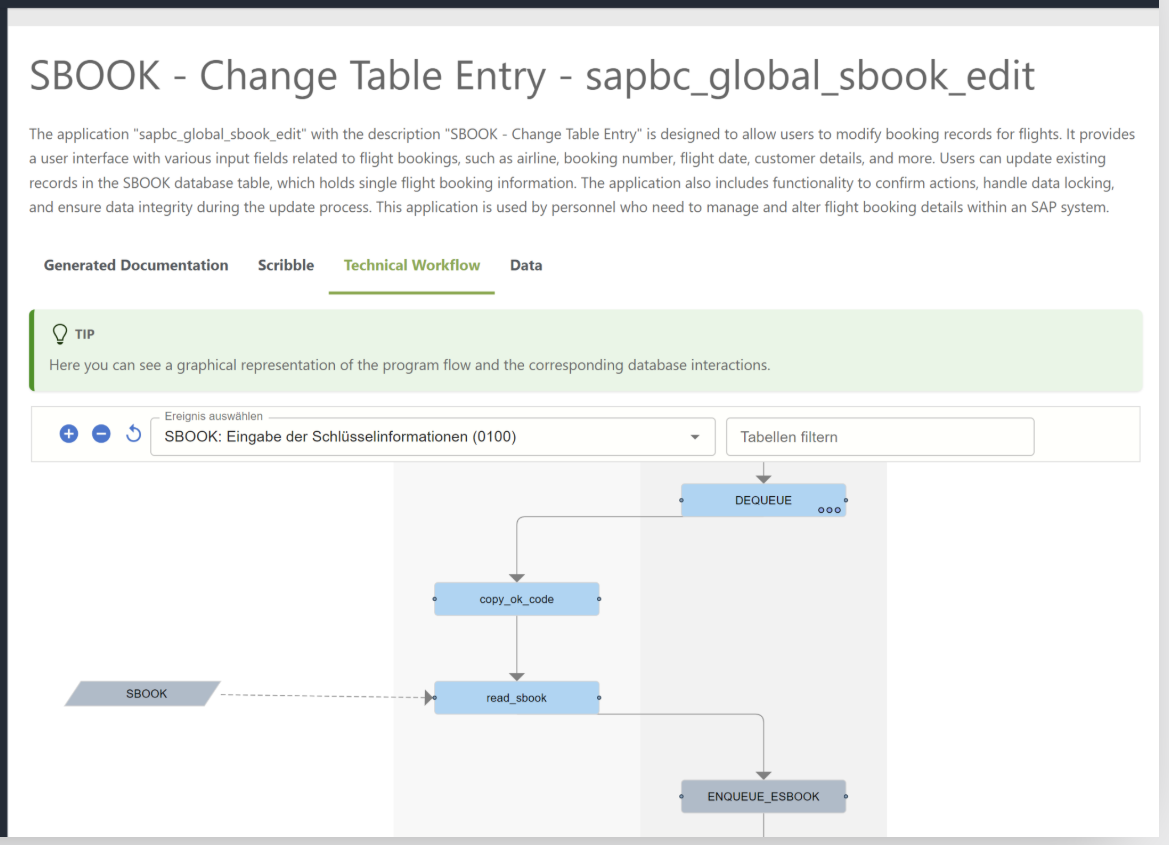Click the dropdown arrow of the event selector
The image size is (1169, 845).
click(694, 436)
